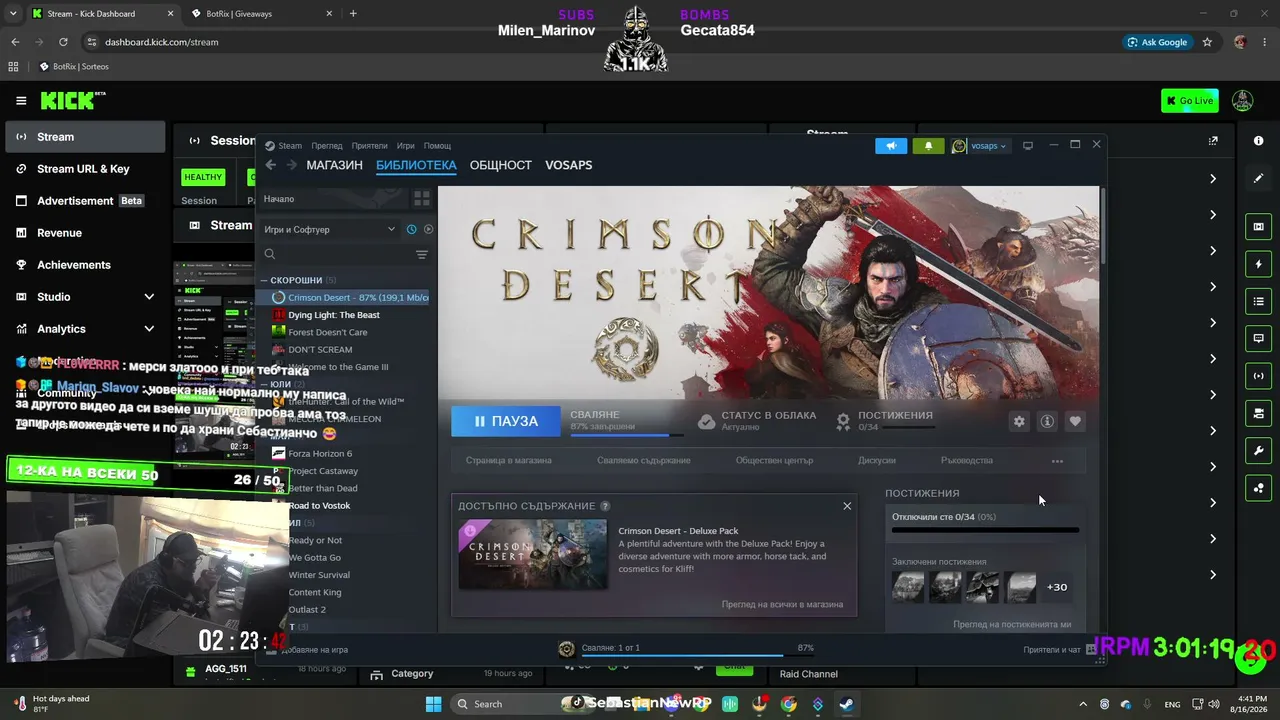The image size is (1280, 720).
Task: Open Страница в магазина link
Action: click(508, 461)
